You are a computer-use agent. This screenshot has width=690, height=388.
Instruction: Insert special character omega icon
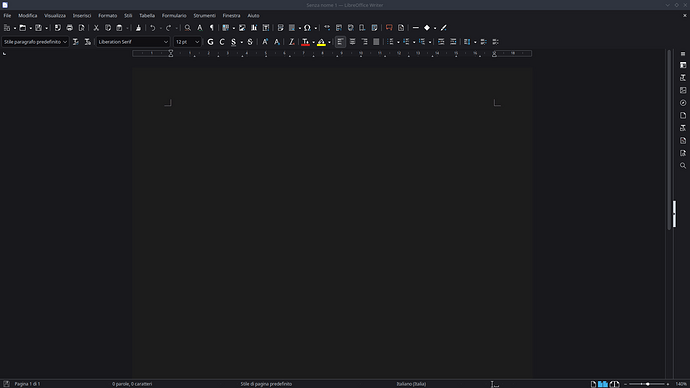(x=307, y=28)
